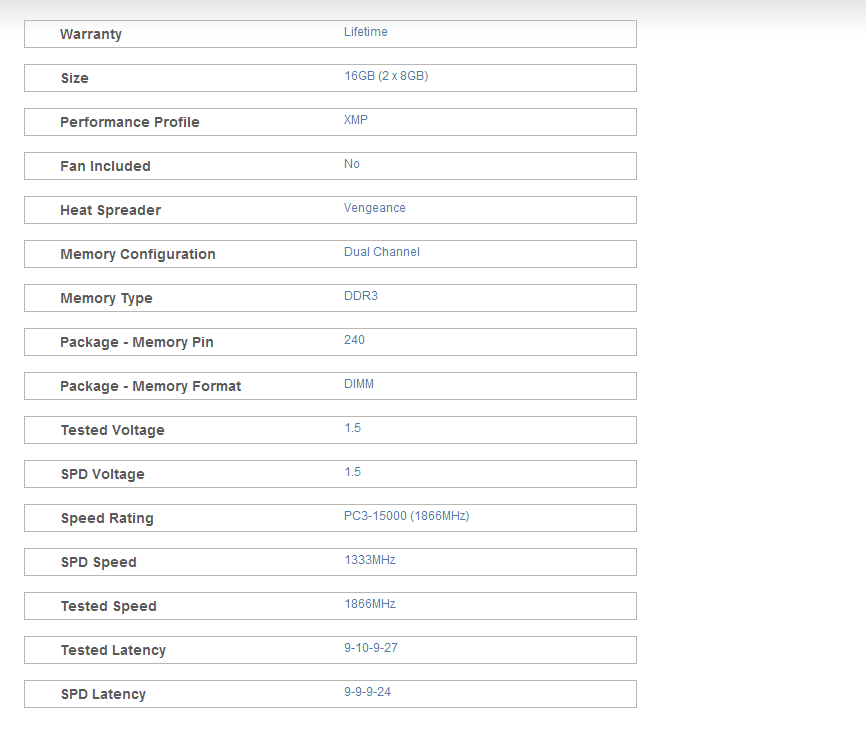Click the Package - Memory Pin label
The width and height of the screenshot is (866, 733).
coord(137,342)
